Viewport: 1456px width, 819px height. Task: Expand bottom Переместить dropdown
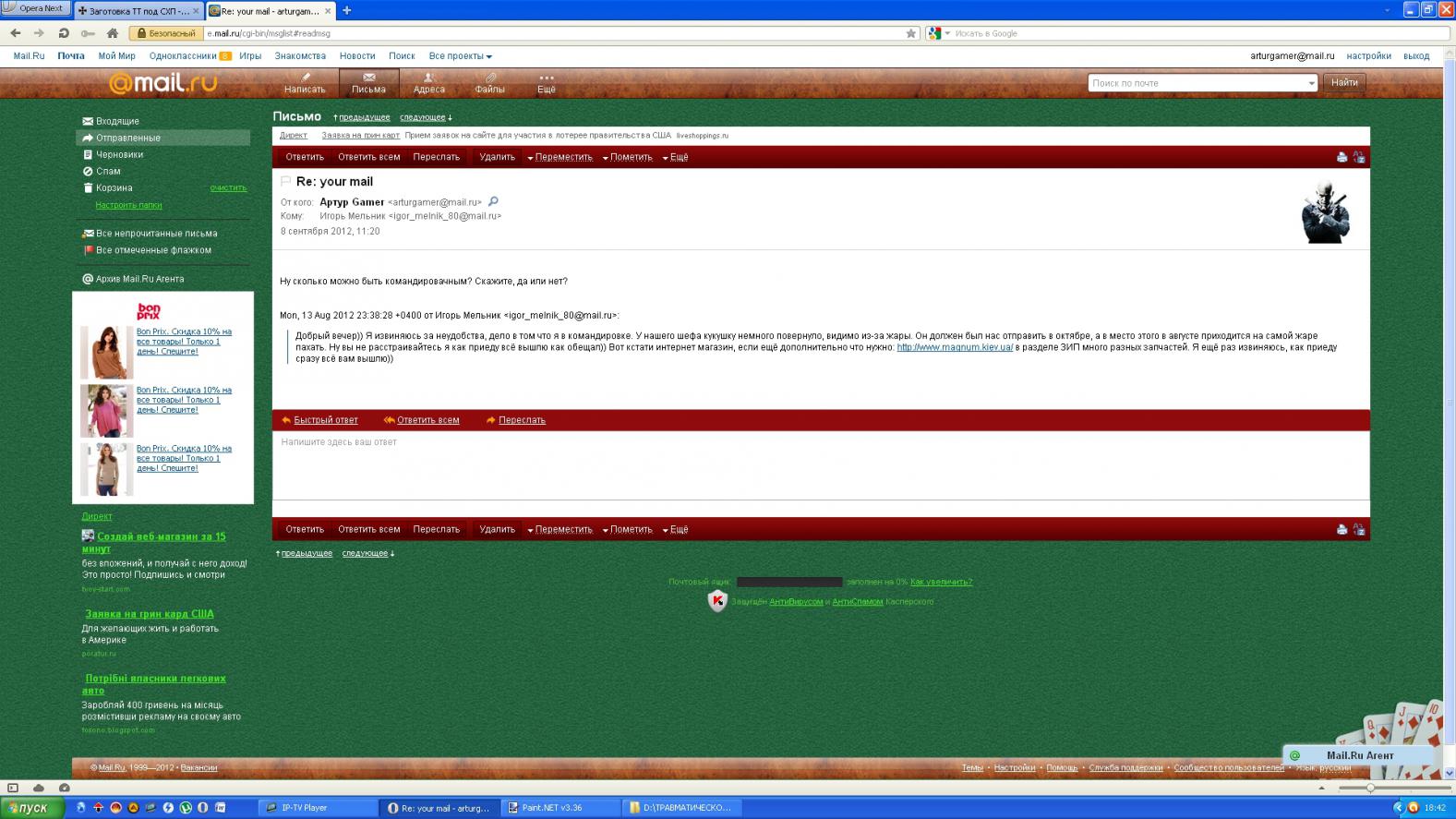click(x=560, y=529)
